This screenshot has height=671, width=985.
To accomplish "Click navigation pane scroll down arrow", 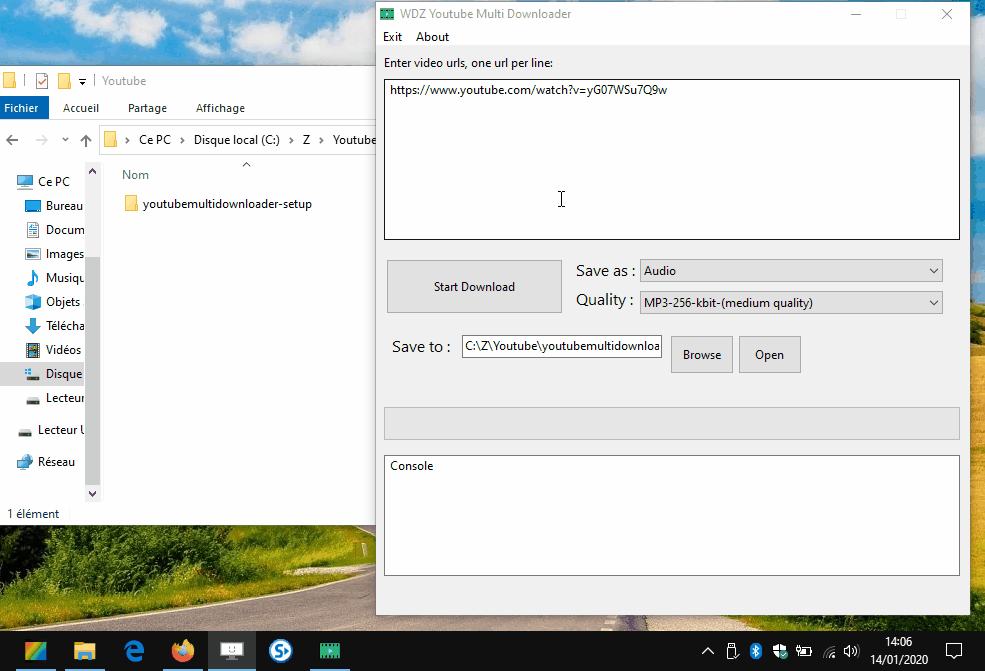I will [x=92, y=494].
